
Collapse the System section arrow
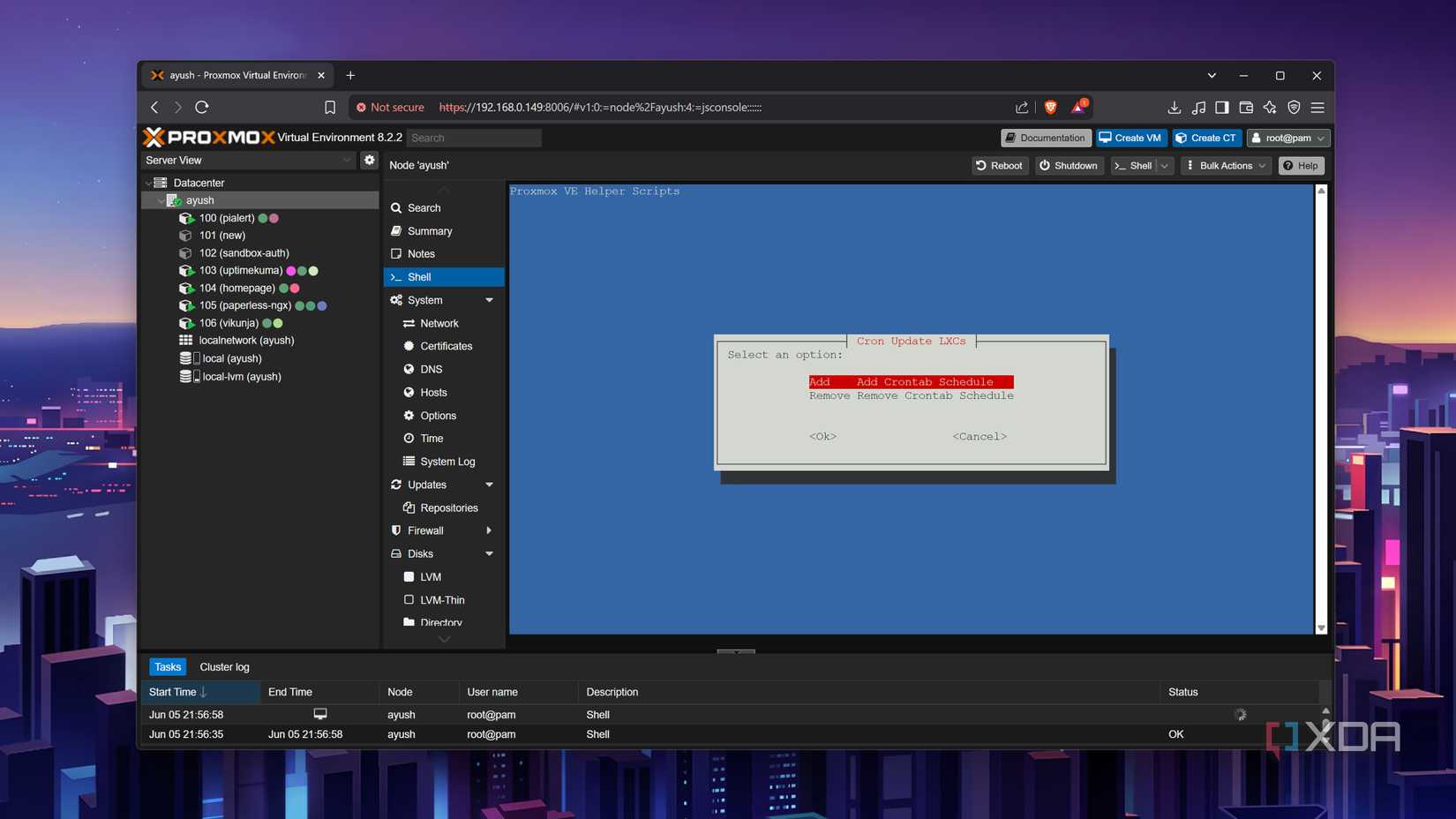pyautogui.click(x=489, y=300)
